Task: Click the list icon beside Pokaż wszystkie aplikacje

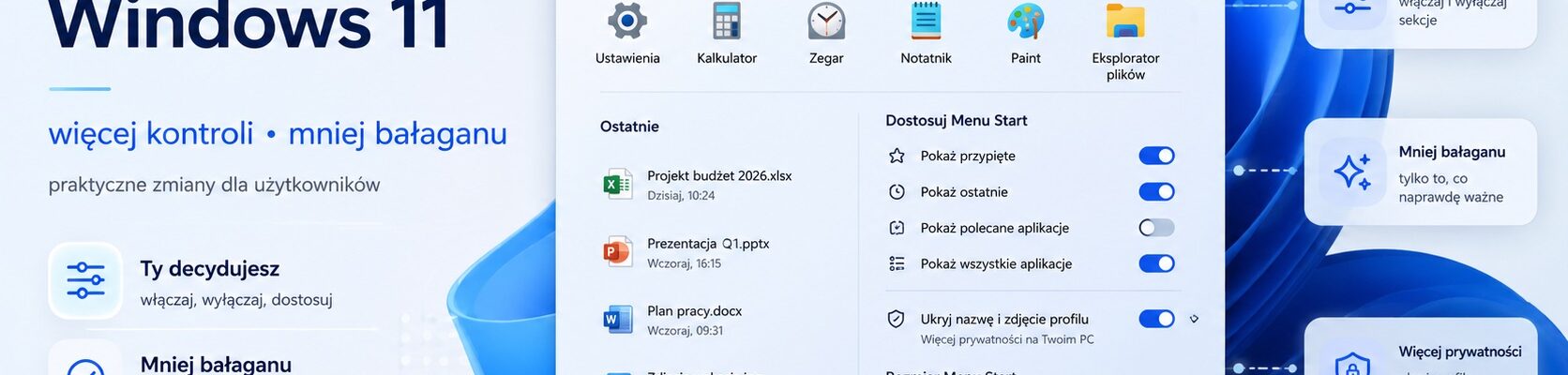Action: click(897, 263)
